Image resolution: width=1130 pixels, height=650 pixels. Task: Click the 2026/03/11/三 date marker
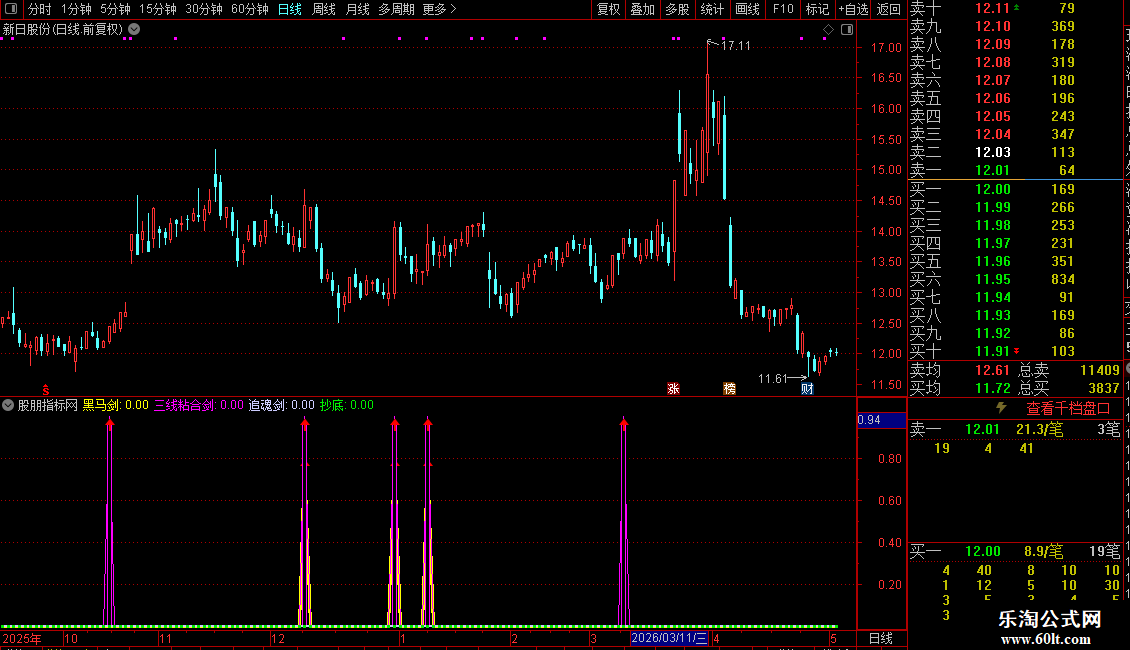click(669, 638)
